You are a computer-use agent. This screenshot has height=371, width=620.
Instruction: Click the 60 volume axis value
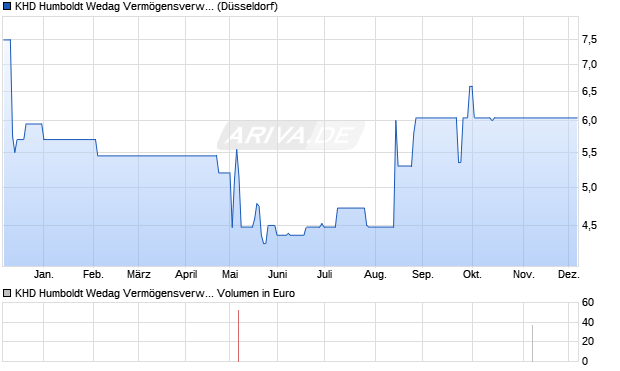tap(588, 302)
